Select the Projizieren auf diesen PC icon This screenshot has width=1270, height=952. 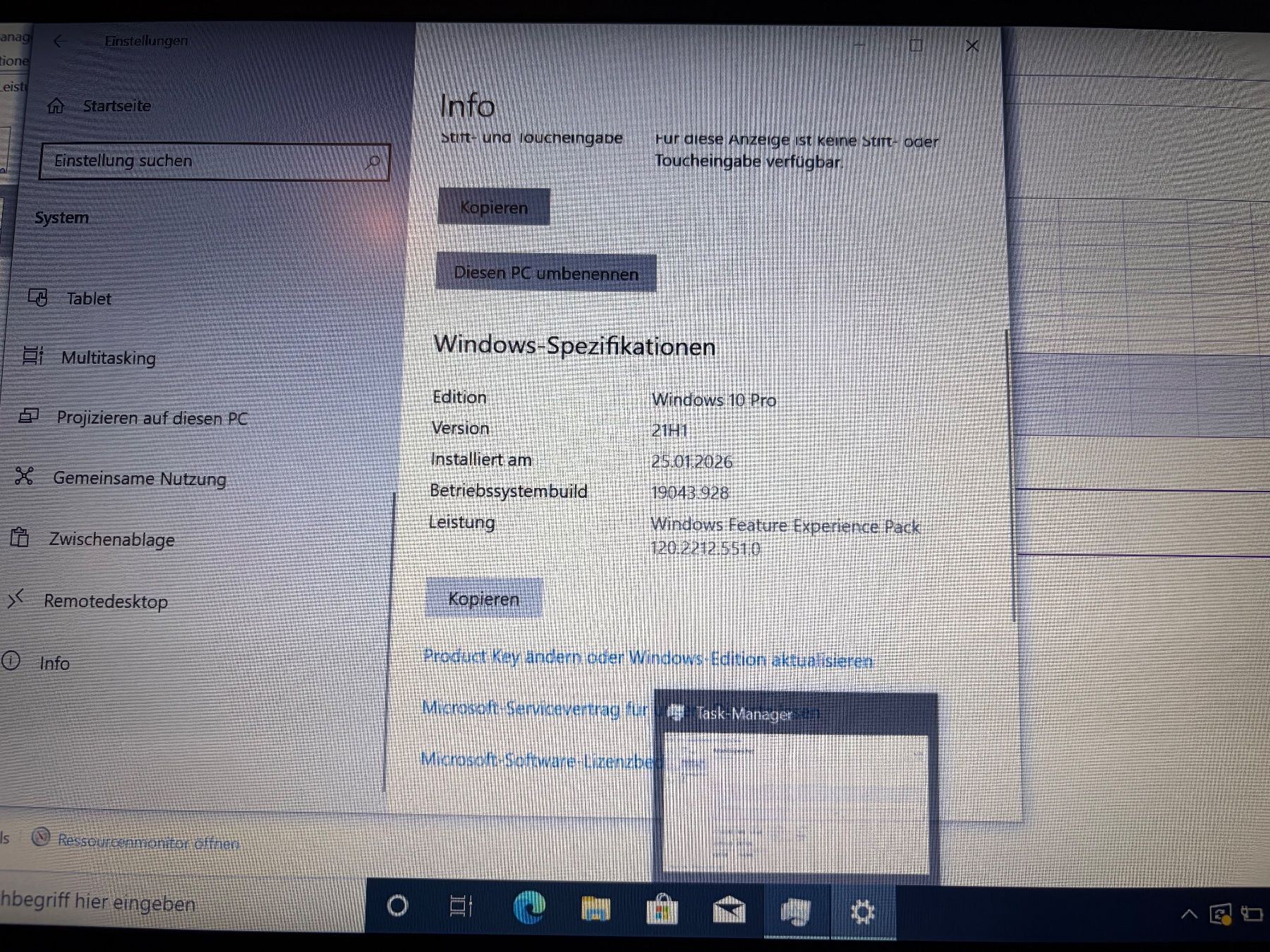29,416
